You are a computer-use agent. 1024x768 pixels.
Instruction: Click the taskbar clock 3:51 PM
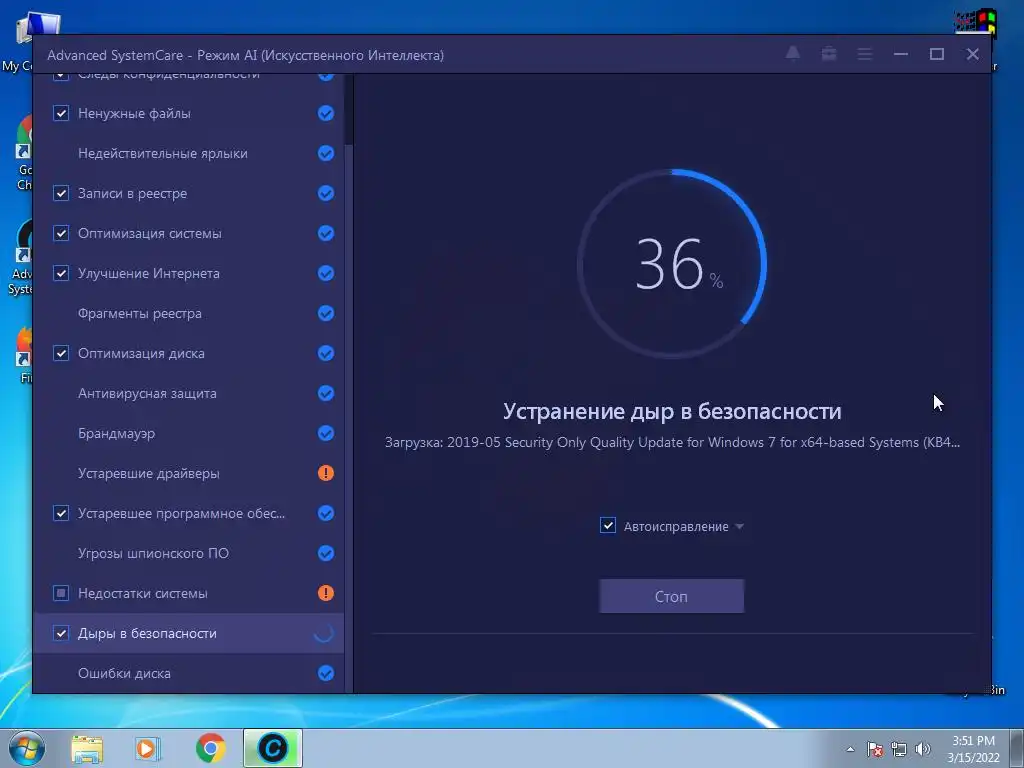(973, 749)
